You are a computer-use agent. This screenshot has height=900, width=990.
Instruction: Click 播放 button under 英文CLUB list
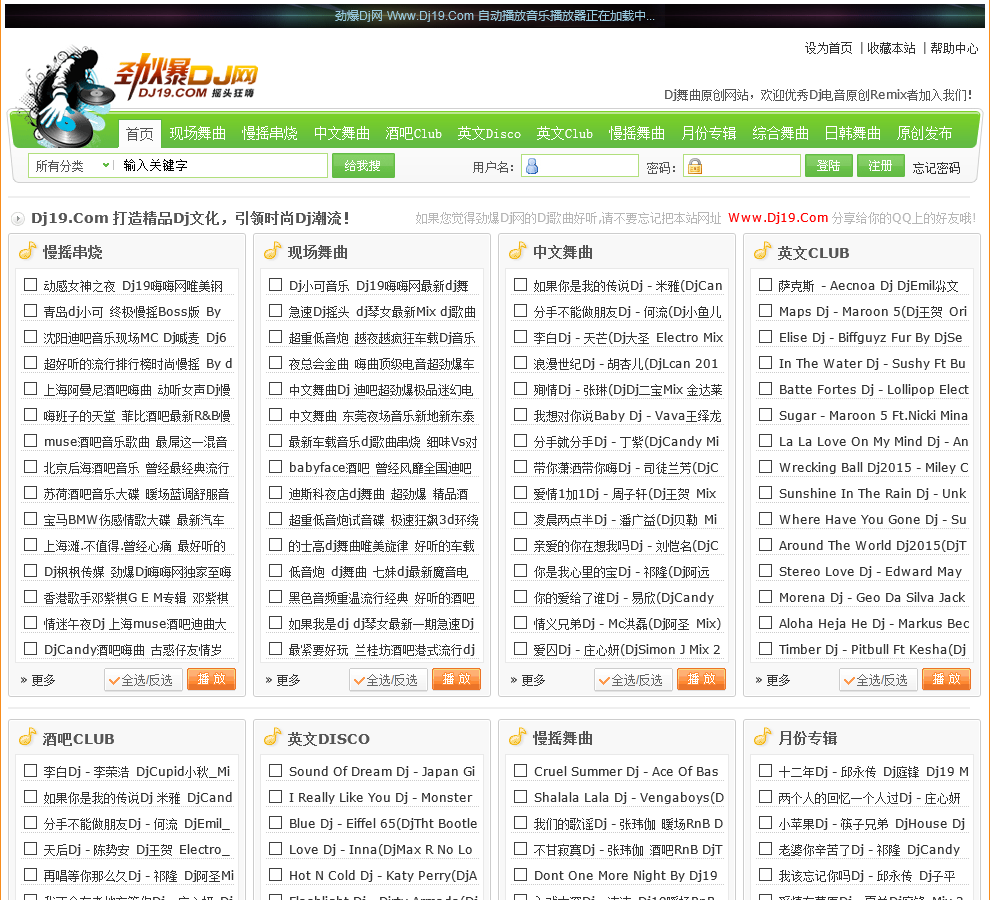coord(946,680)
